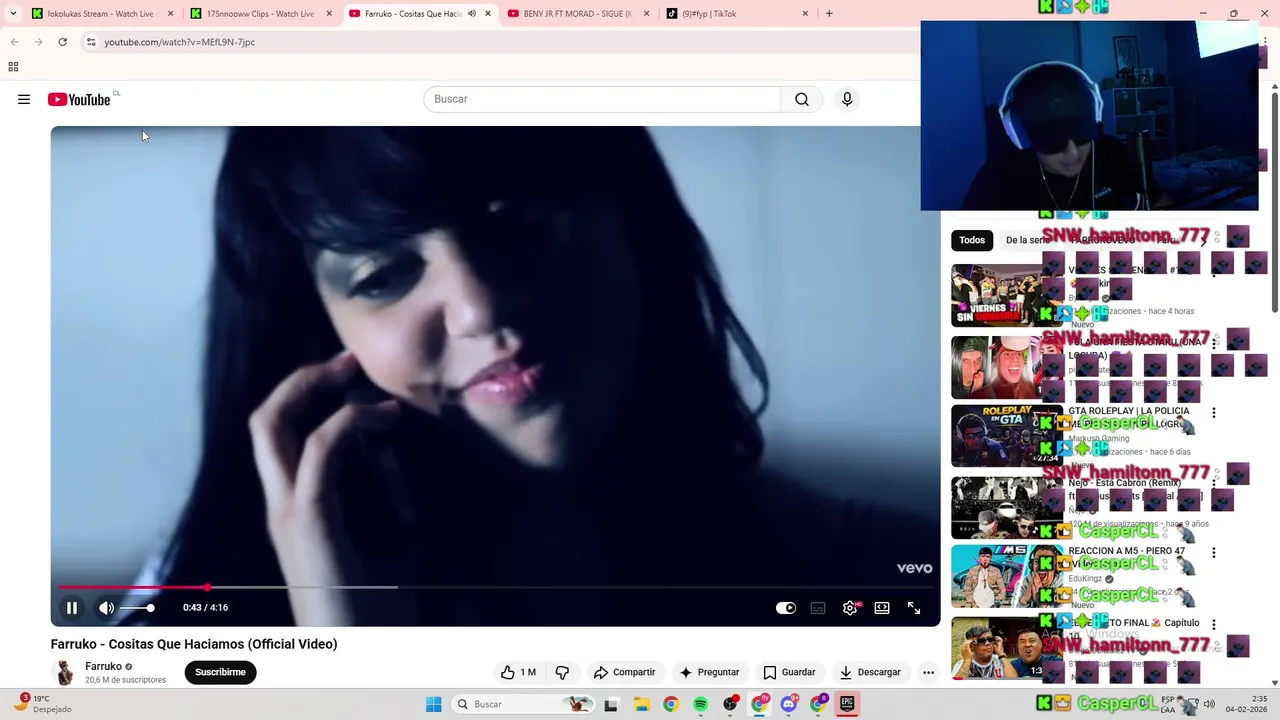Close the TikTok tab
Screen dimensions: 1280x720
coord(805,14)
